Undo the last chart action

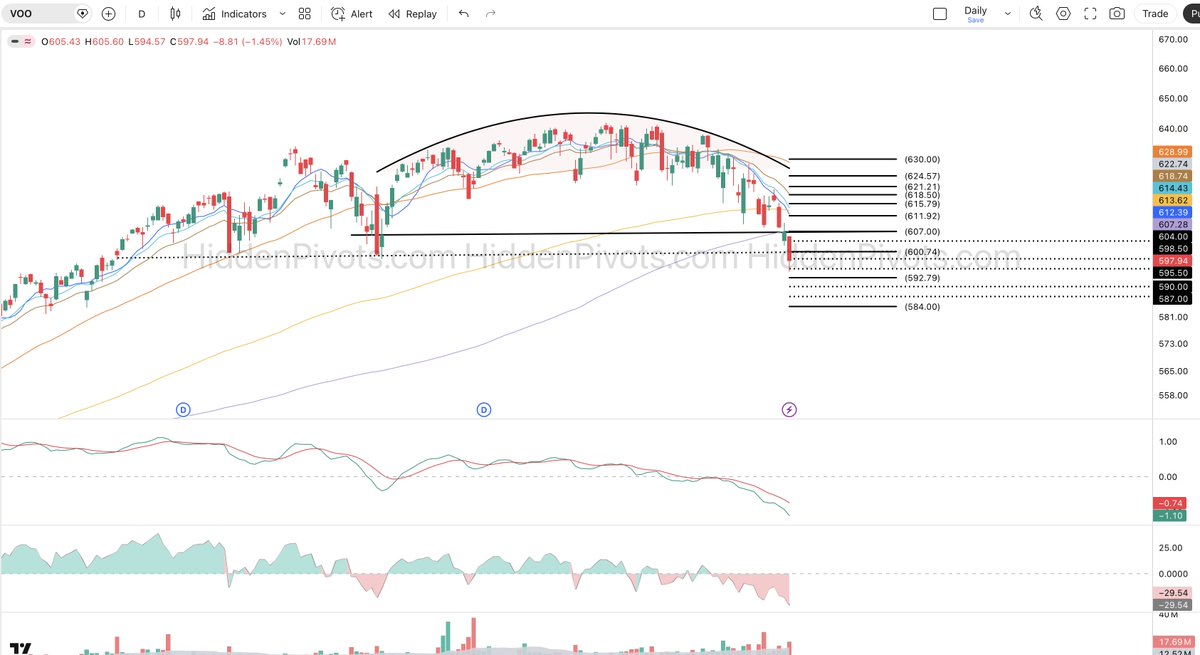click(463, 14)
